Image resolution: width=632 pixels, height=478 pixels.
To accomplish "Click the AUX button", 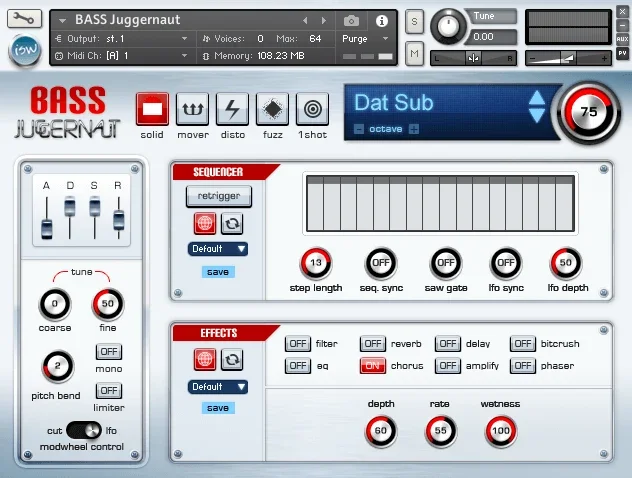I will pos(622,39).
